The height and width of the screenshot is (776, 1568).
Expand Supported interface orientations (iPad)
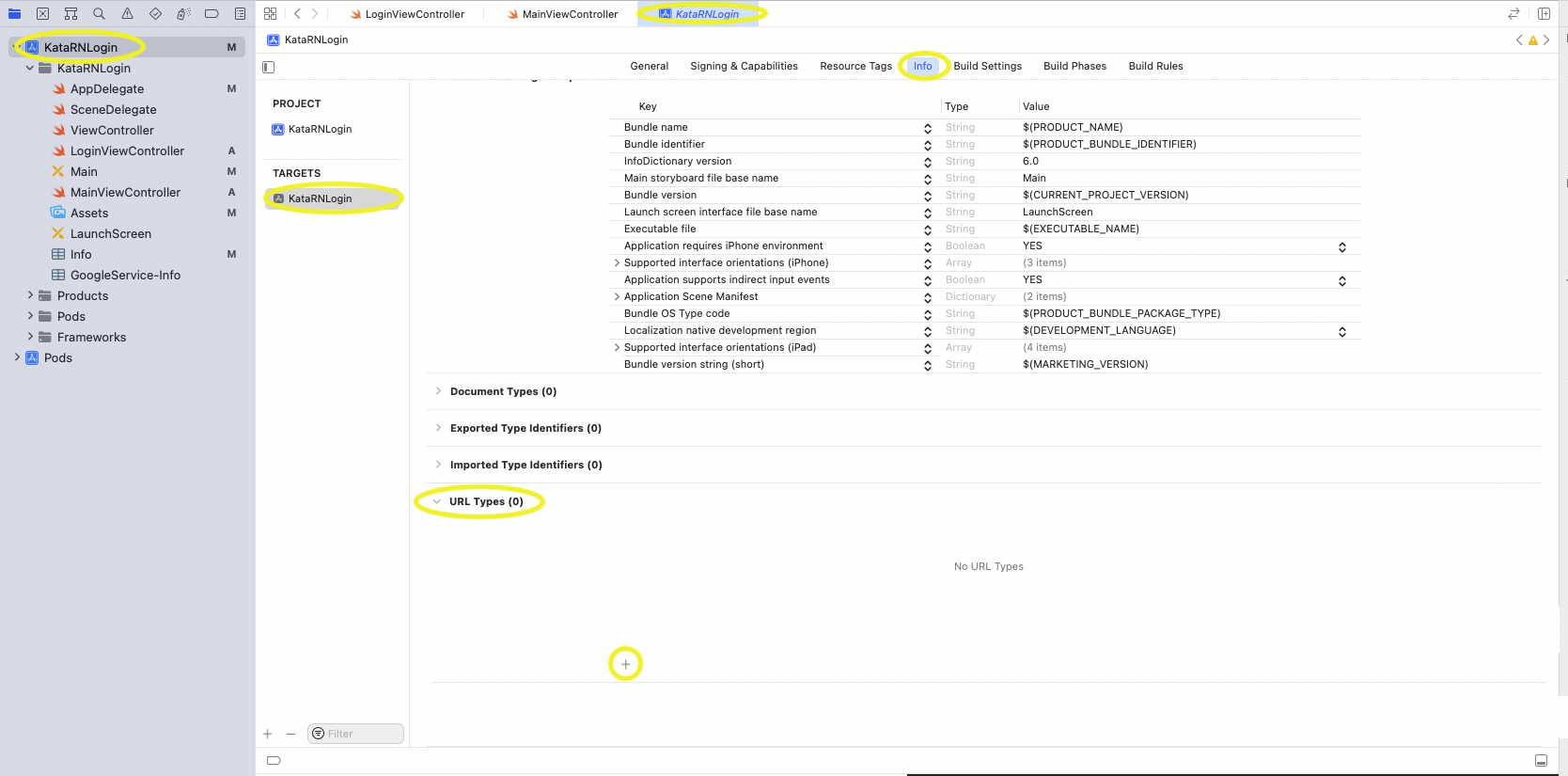point(617,348)
